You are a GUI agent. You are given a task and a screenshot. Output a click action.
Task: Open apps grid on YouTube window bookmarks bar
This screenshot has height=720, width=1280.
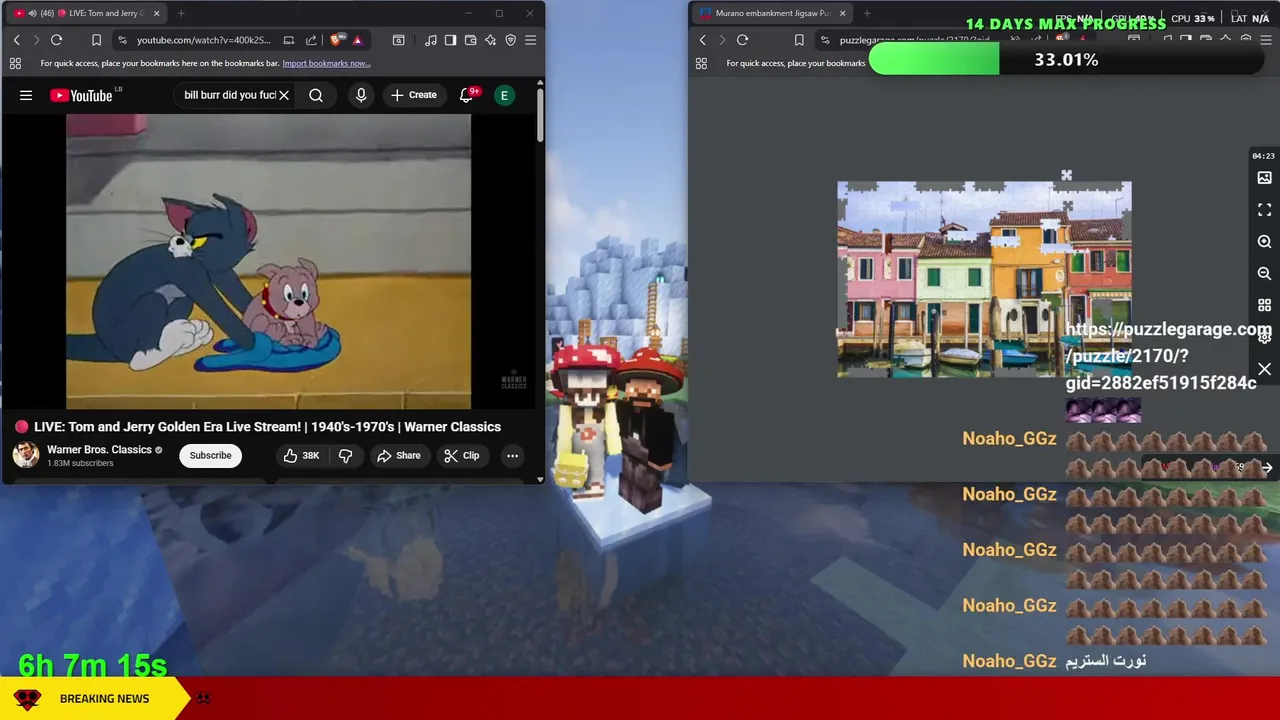(15, 63)
